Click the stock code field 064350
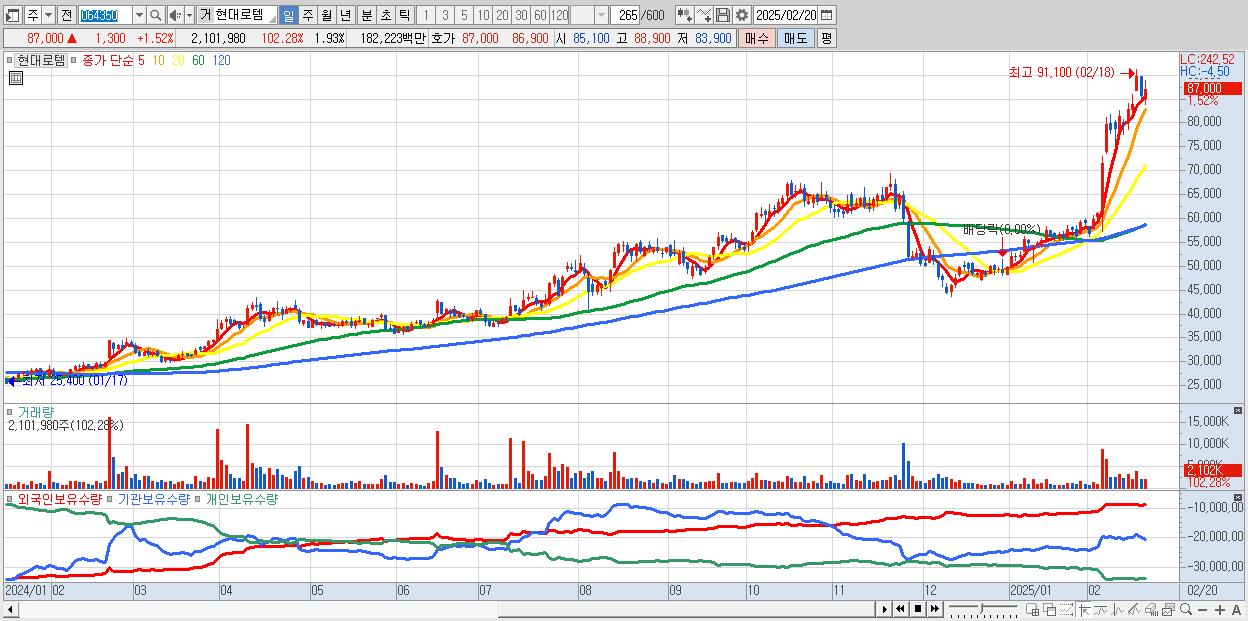The image size is (1248, 621). pyautogui.click(x=105, y=15)
